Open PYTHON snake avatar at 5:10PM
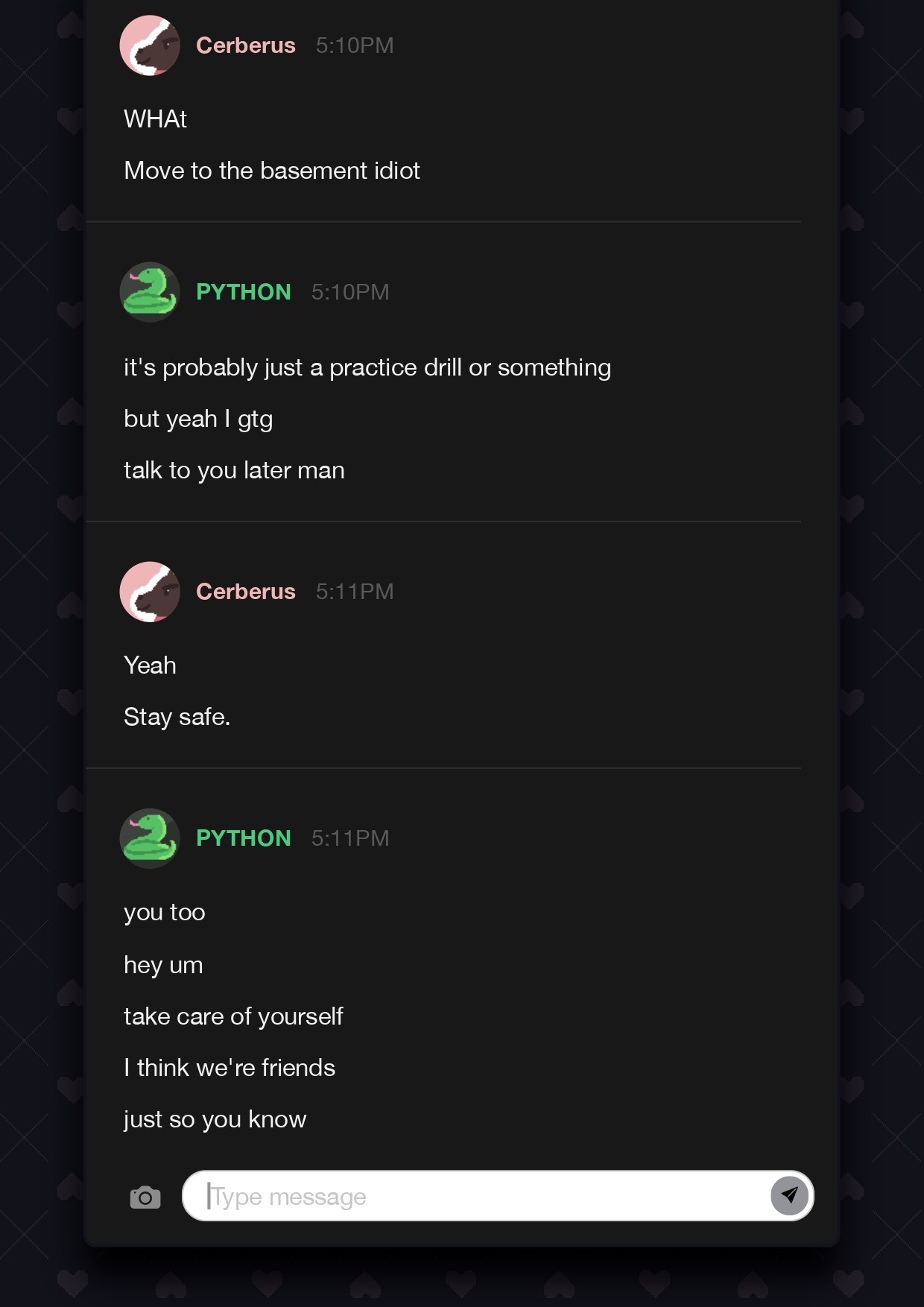This screenshot has height=1307, width=924. (150, 292)
